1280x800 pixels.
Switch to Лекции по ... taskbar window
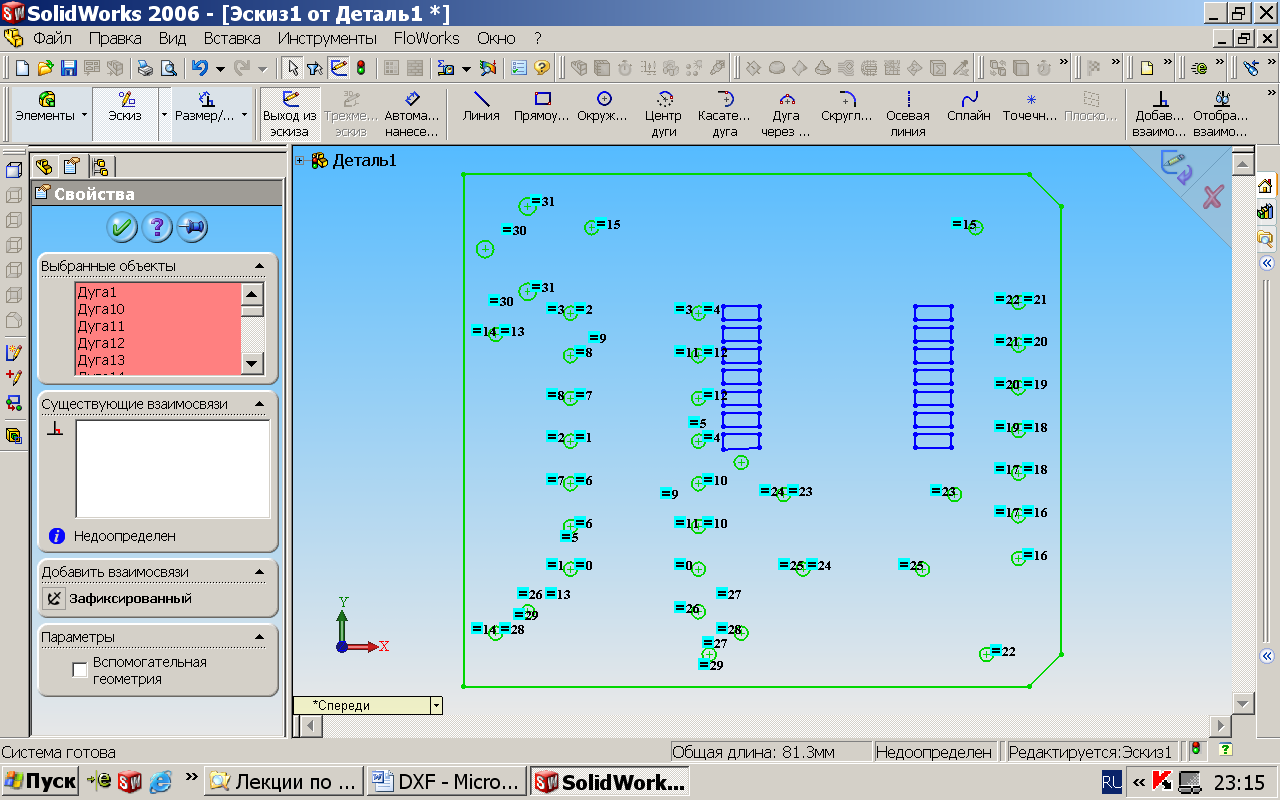click(284, 781)
